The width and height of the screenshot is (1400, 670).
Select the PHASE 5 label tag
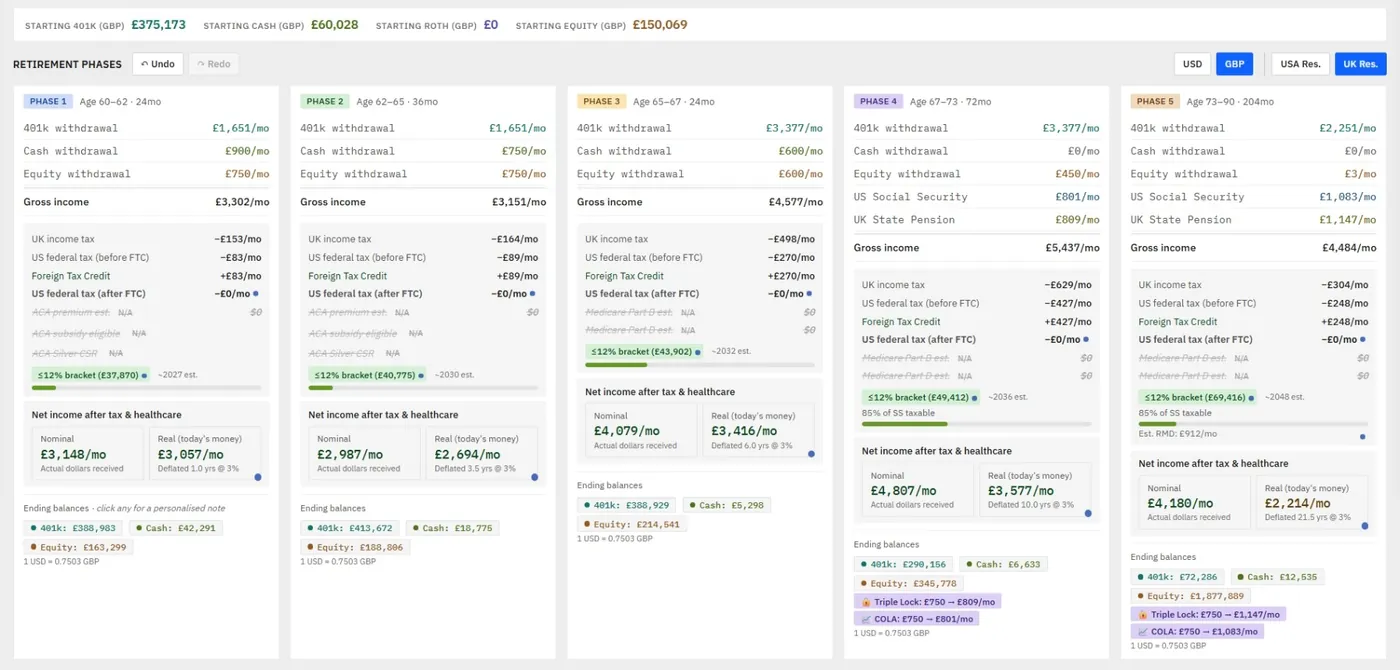coord(1155,101)
